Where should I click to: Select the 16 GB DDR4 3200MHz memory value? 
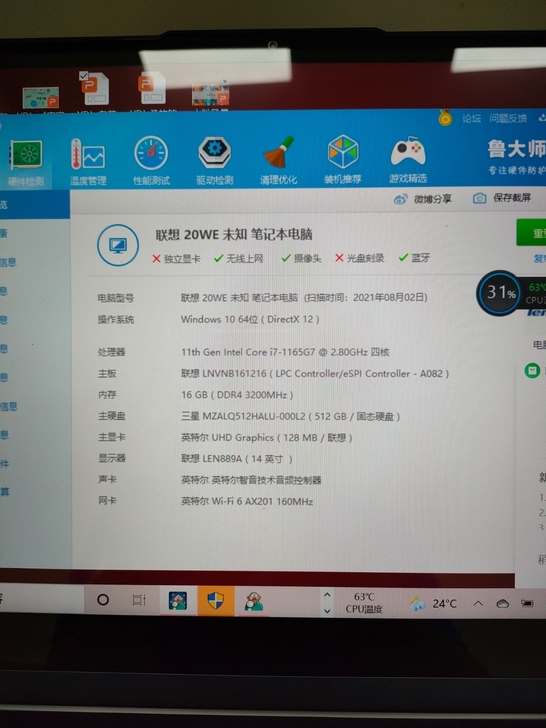coord(237,395)
